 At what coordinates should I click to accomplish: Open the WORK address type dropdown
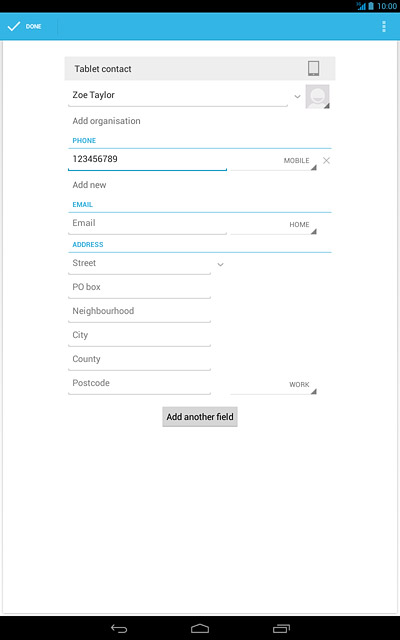(x=273, y=384)
